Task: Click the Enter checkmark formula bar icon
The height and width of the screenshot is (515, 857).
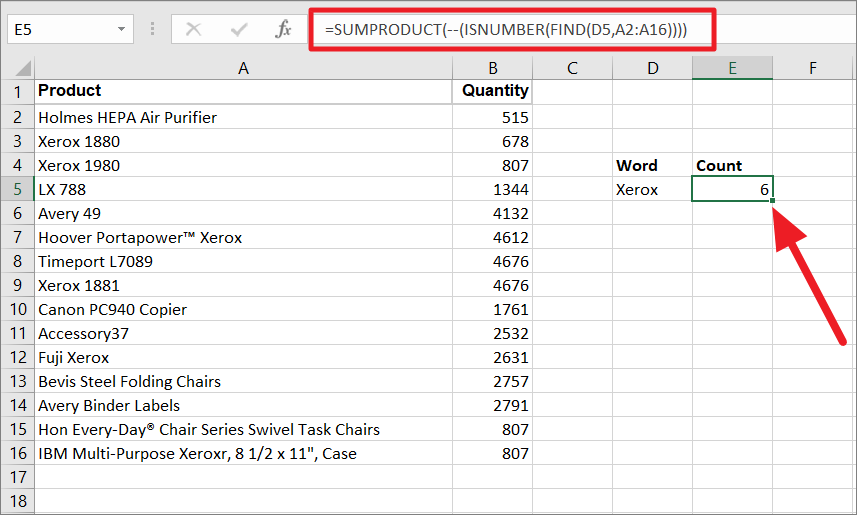Action: [239, 29]
